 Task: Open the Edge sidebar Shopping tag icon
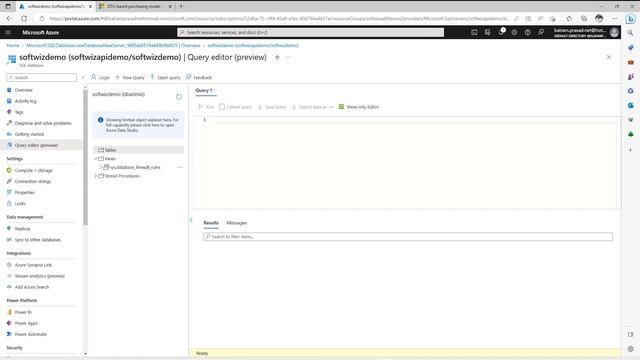631,47
